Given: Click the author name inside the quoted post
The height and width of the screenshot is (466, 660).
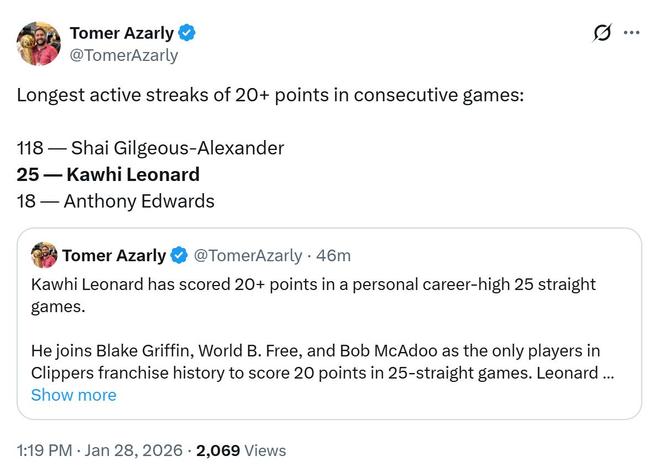Looking at the screenshot, I should tap(115, 256).
